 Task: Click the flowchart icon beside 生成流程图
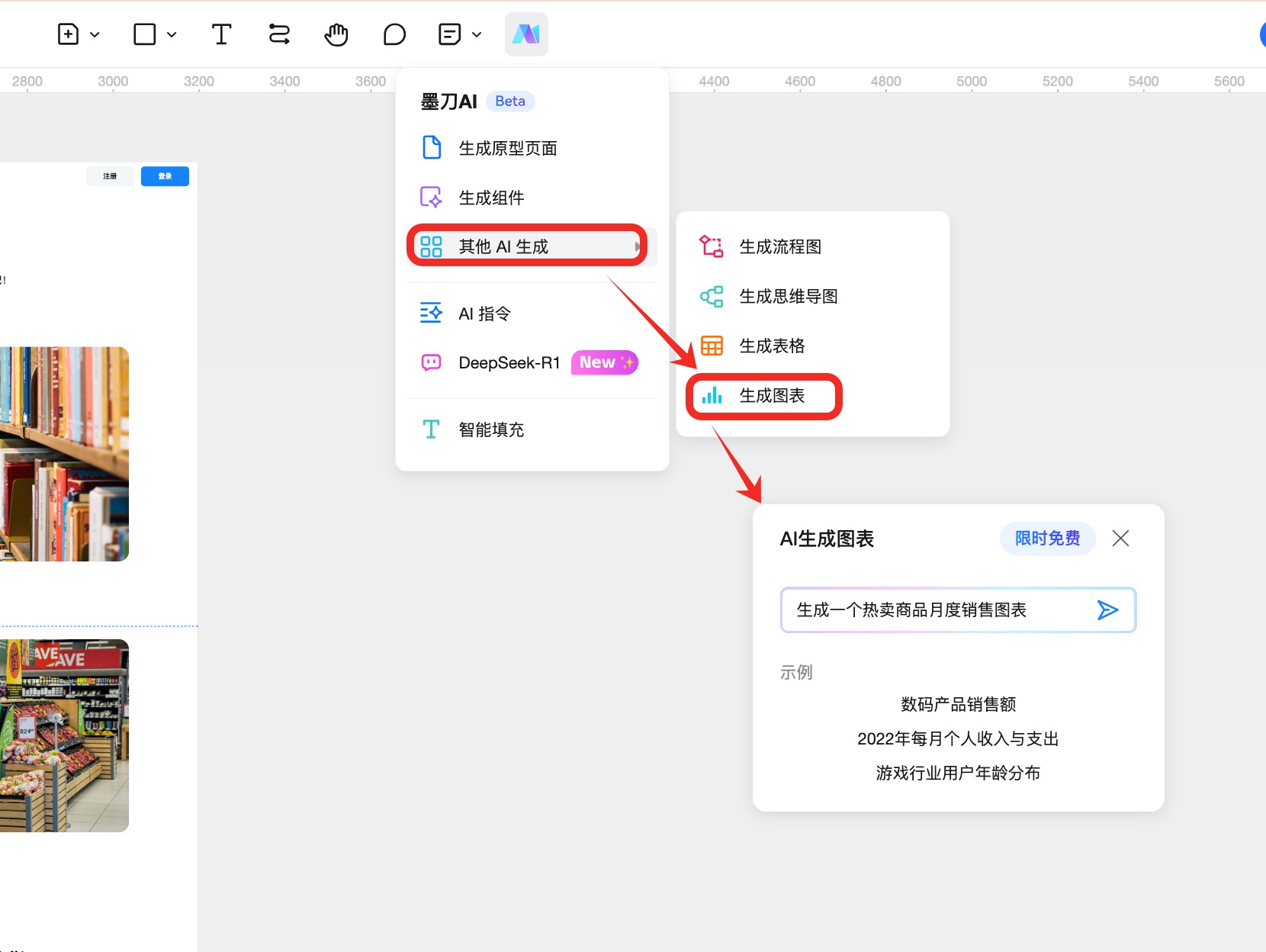click(712, 246)
